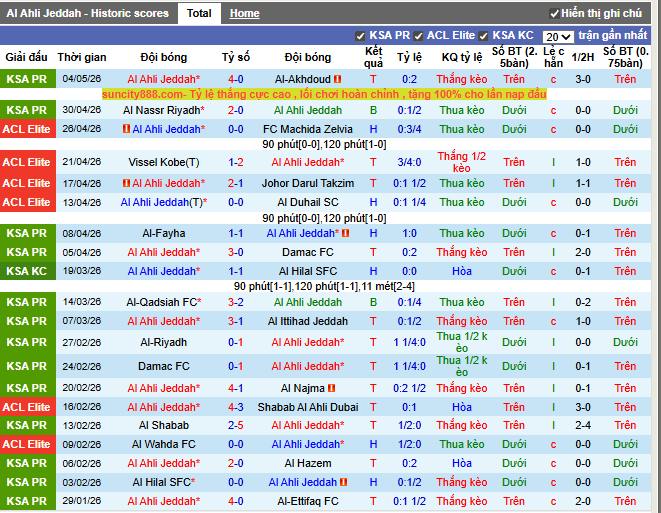
Task: Click the 0-2 half-time score on 14/03/26
Action: (583, 302)
